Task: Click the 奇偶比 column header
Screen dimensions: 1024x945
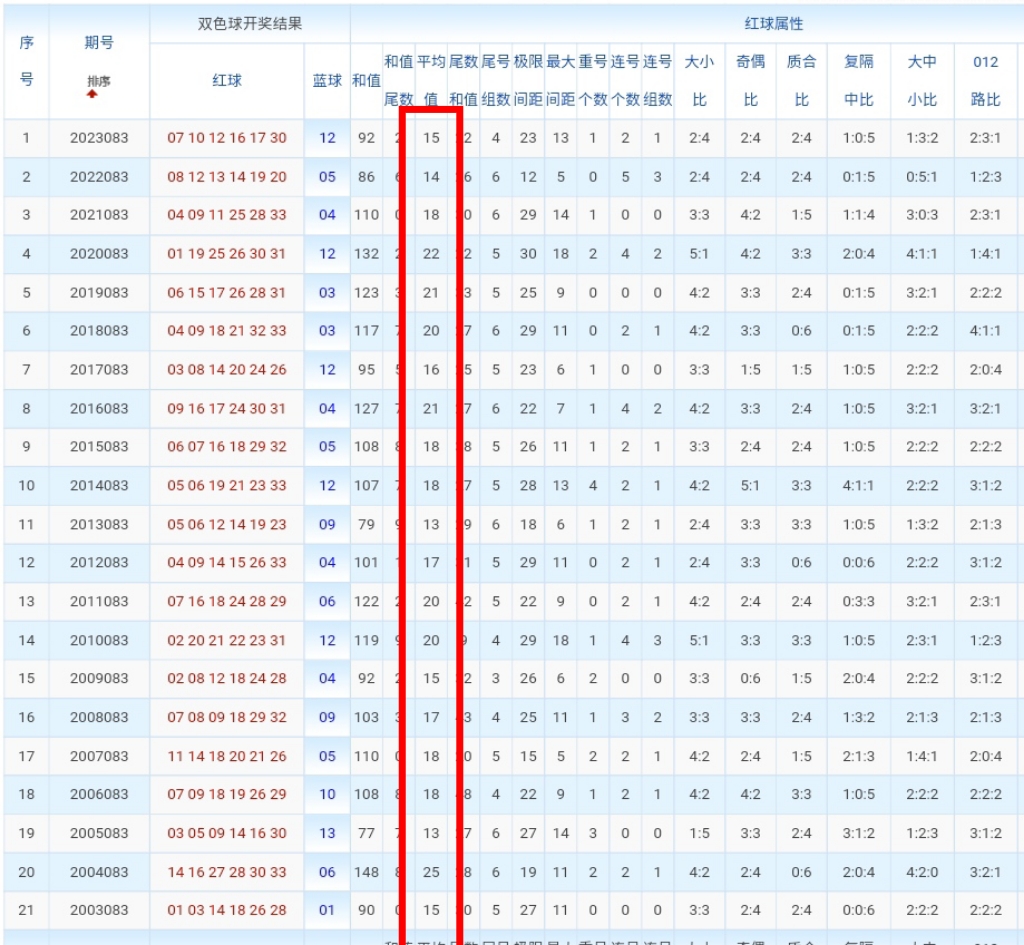Action: (750, 81)
